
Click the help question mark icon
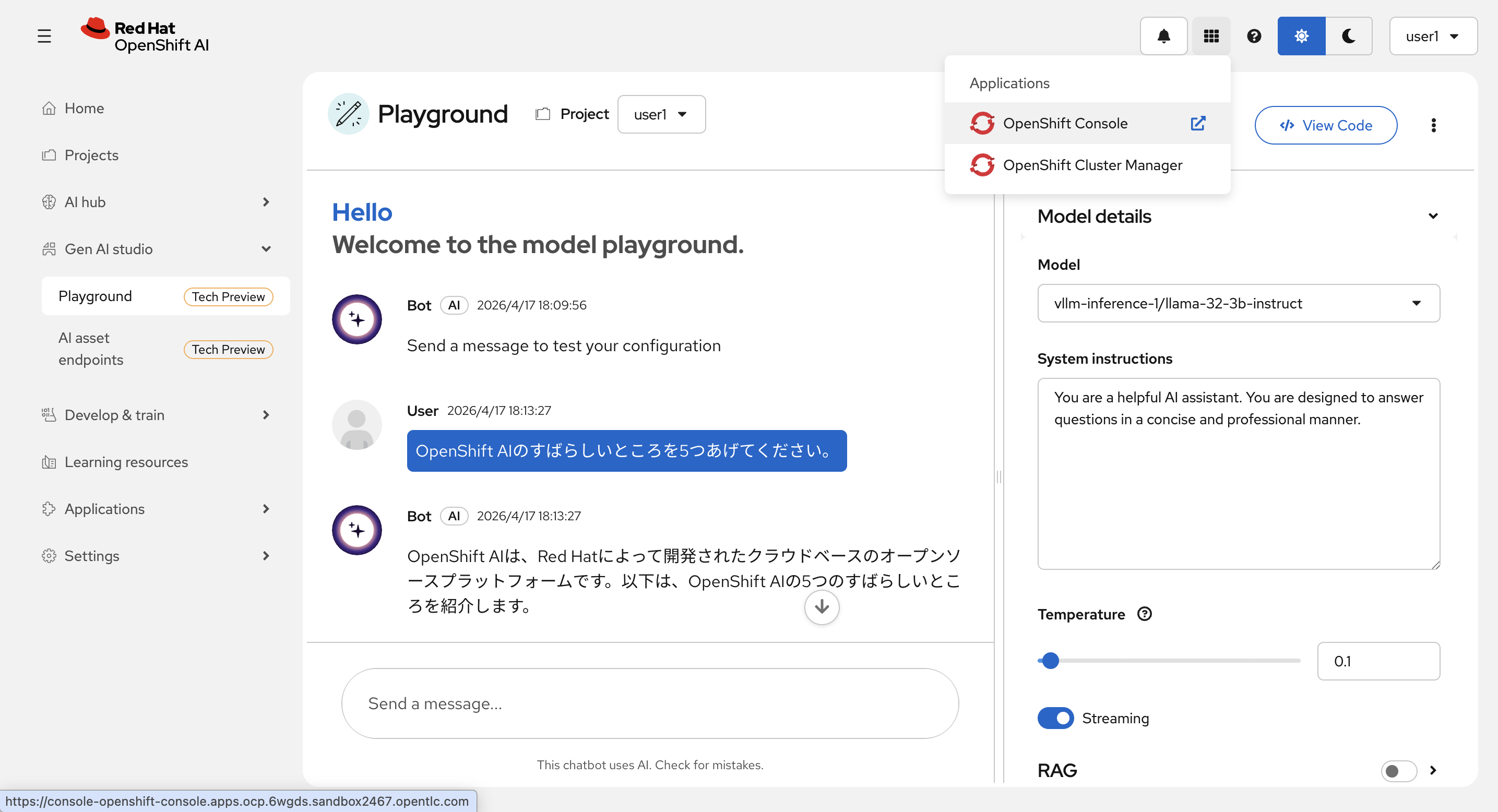tap(1254, 36)
